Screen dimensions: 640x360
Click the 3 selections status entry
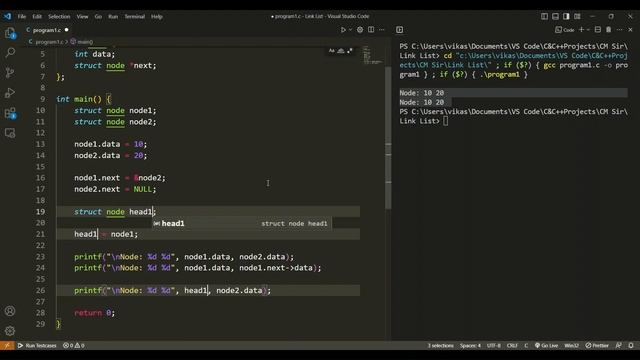pyautogui.click(x=440, y=345)
